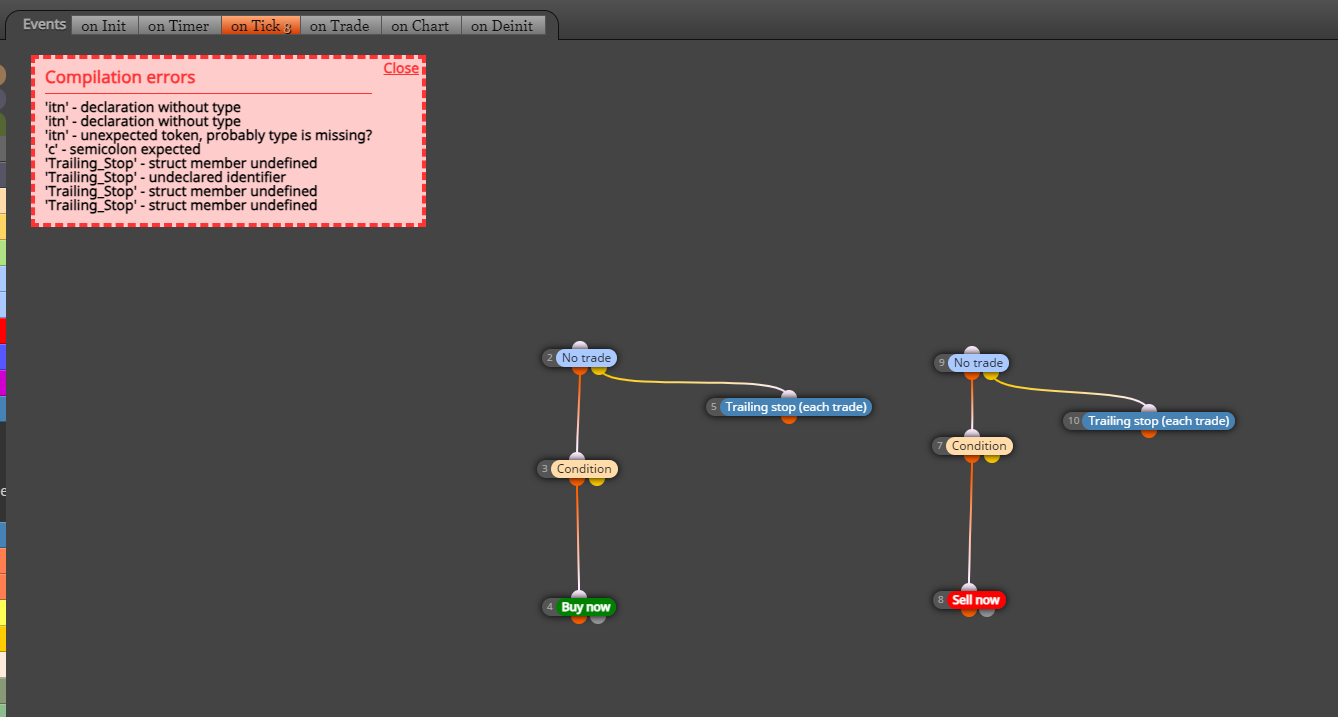Click orange output port under Trailing stop block 10

coord(1149,433)
